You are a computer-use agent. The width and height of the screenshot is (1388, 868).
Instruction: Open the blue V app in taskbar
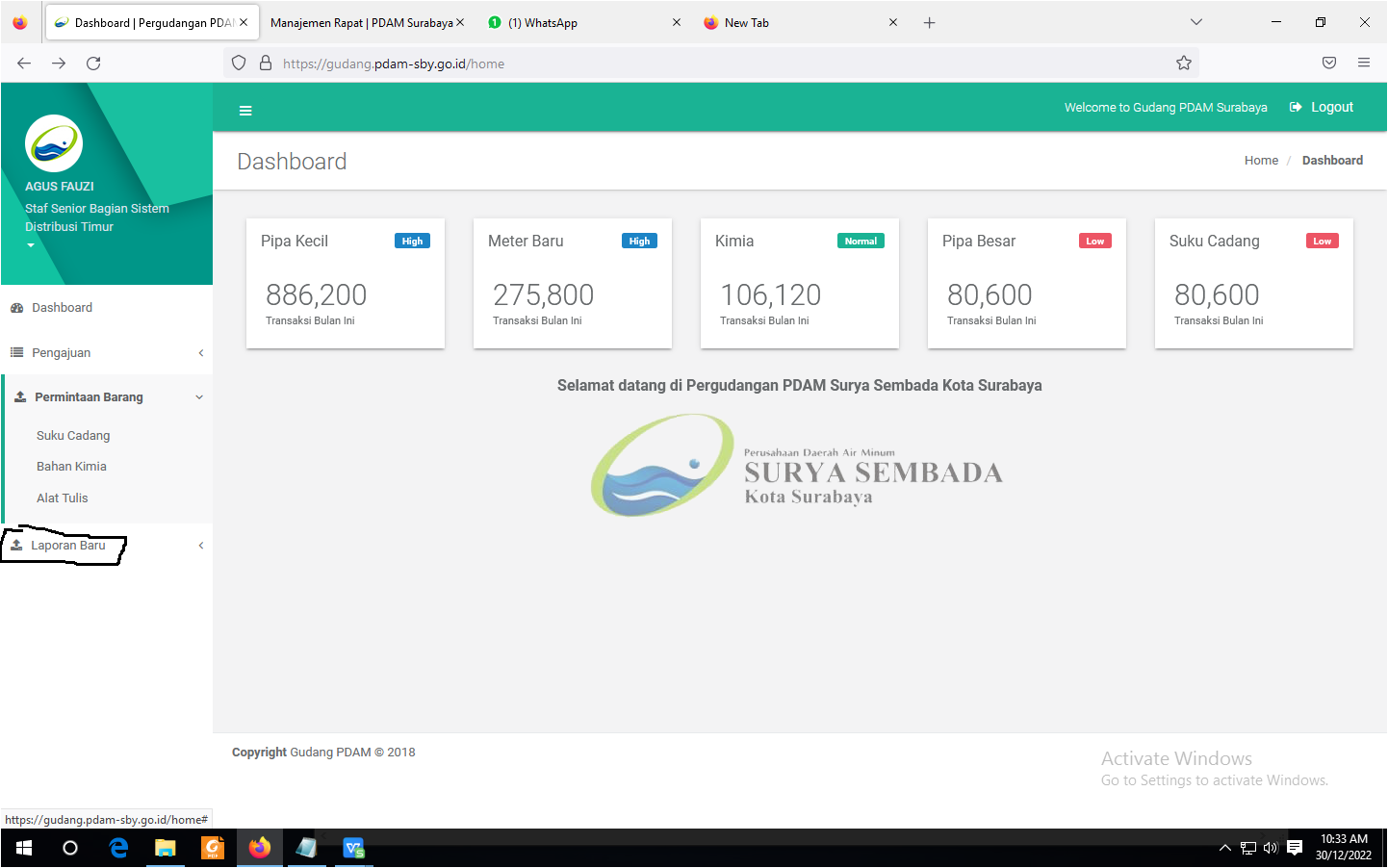tap(354, 848)
